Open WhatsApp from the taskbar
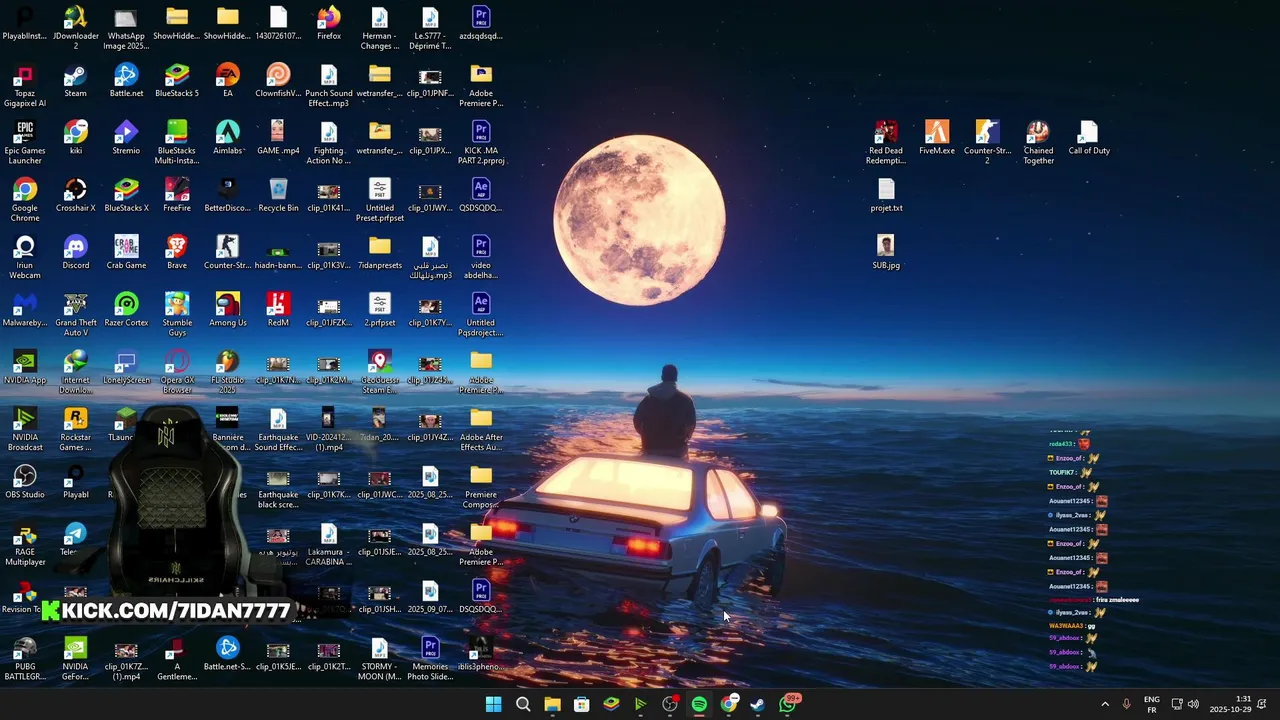 pos(787,704)
